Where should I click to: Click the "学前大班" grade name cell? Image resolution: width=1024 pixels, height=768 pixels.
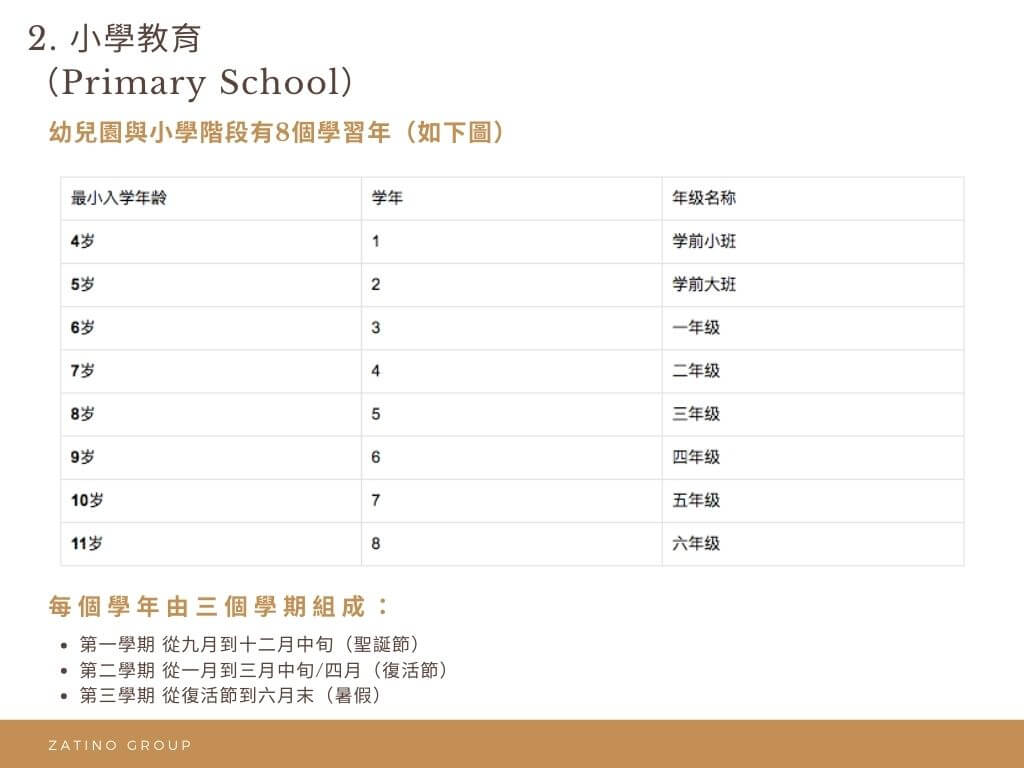click(704, 284)
